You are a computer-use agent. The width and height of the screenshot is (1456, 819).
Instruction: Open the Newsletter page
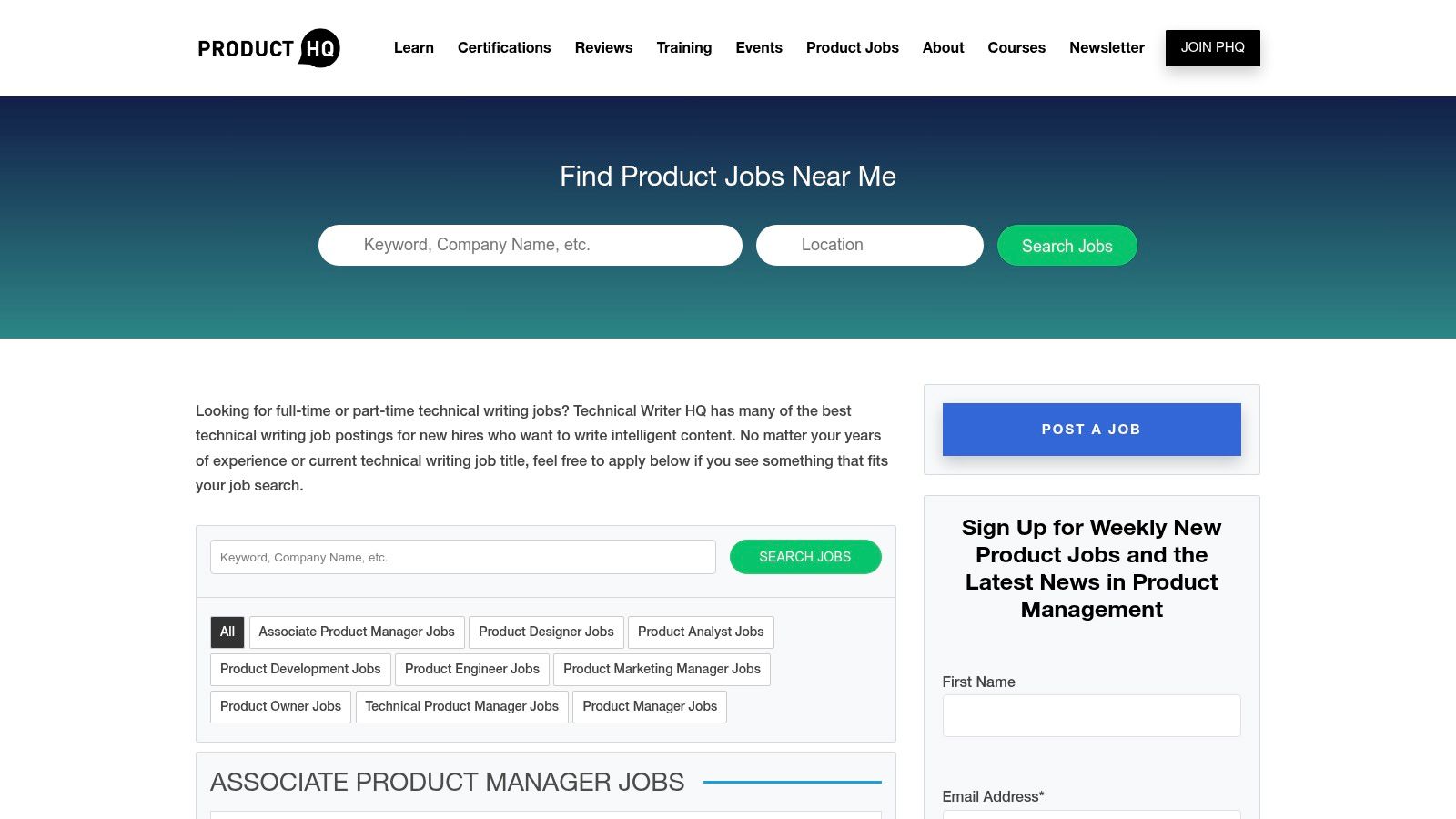(1107, 48)
